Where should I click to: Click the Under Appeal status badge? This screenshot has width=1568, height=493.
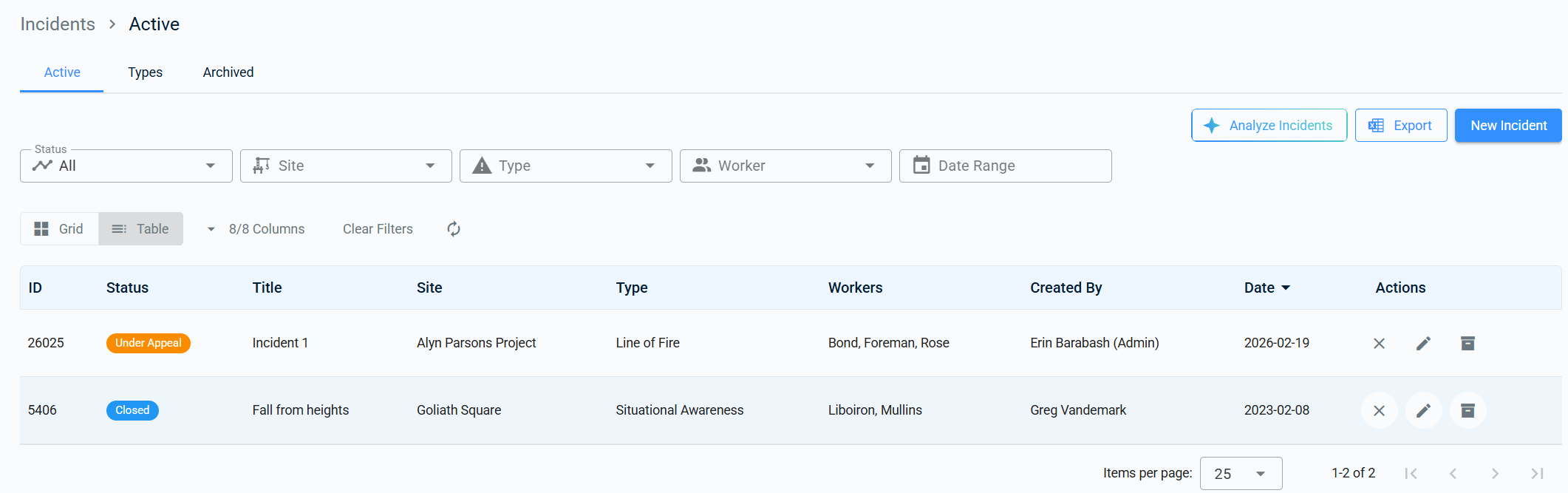tap(149, 343)
